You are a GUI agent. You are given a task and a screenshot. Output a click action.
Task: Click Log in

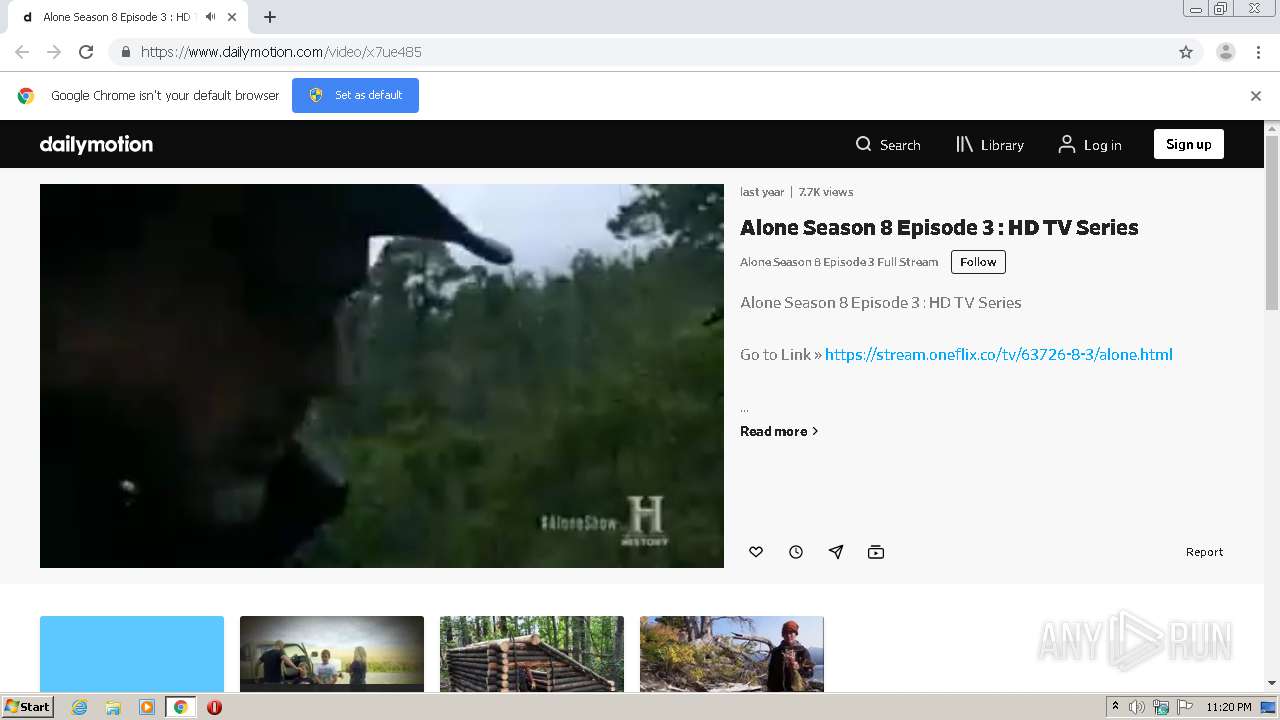1090,145
